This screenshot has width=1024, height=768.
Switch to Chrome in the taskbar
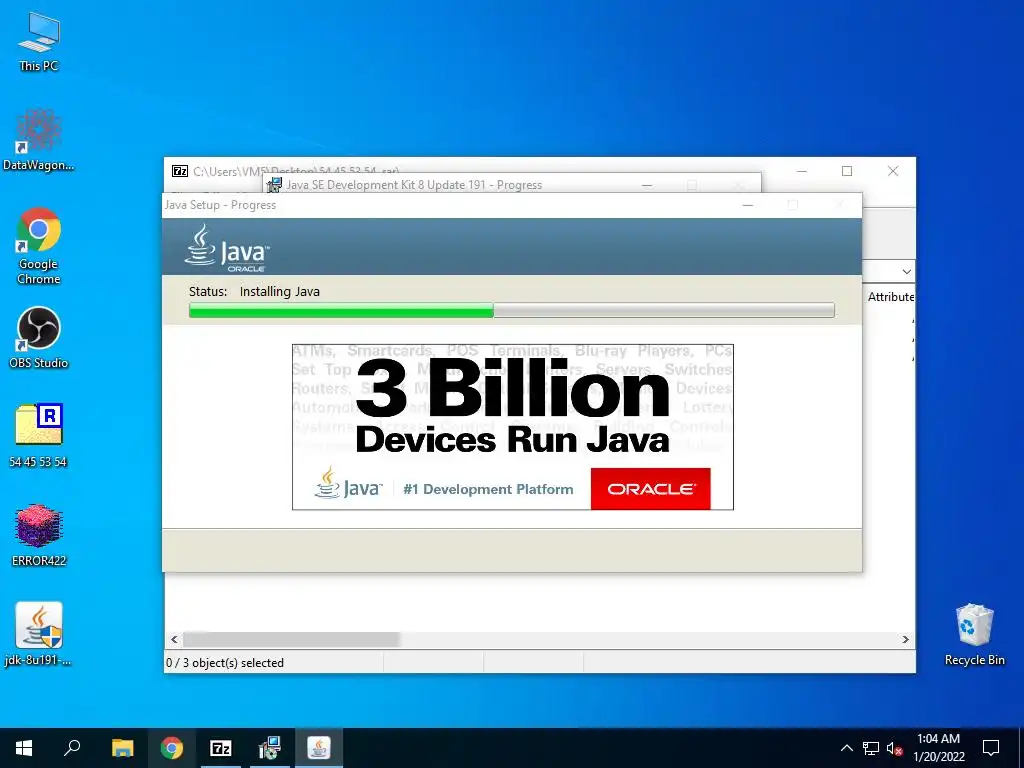(172, 748)
